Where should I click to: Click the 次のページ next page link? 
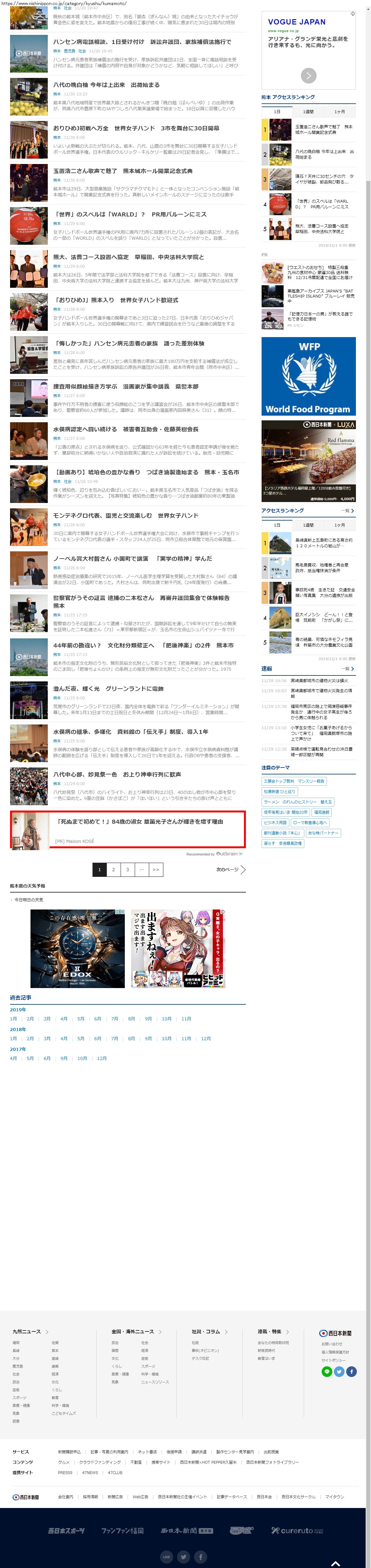231,869
